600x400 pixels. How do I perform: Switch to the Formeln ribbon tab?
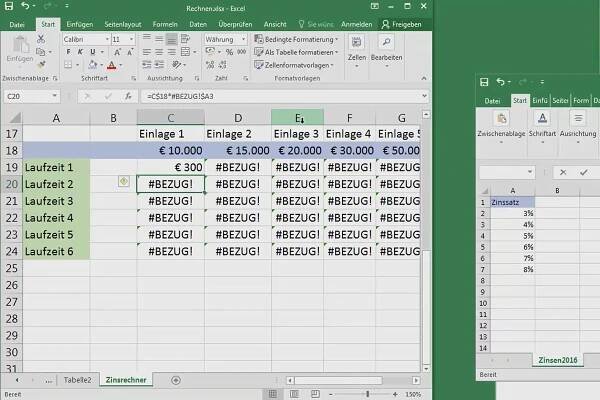pyautogui.click(x=164, y=22)
